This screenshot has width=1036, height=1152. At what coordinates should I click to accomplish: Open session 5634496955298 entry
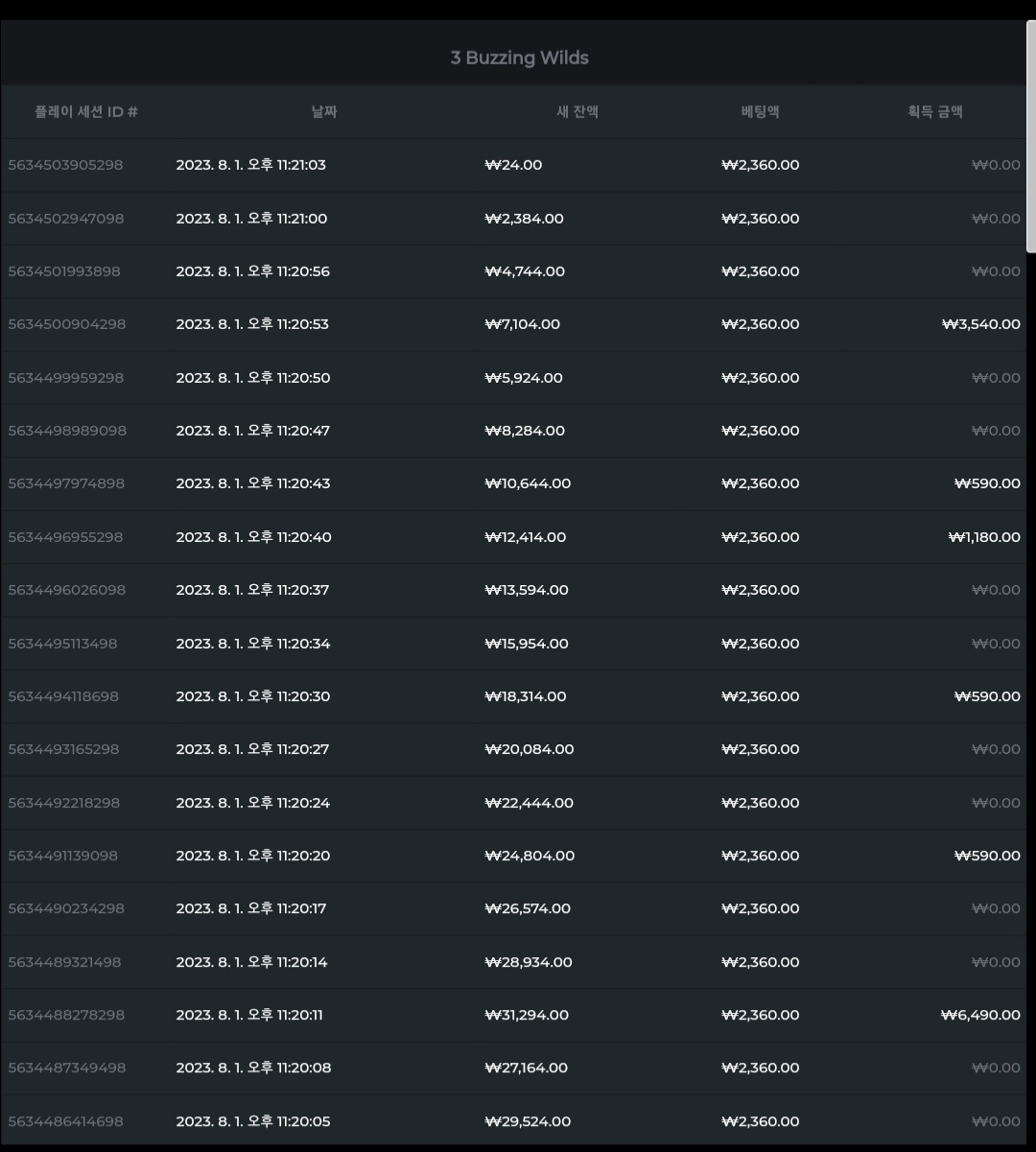tap(65, 537)
